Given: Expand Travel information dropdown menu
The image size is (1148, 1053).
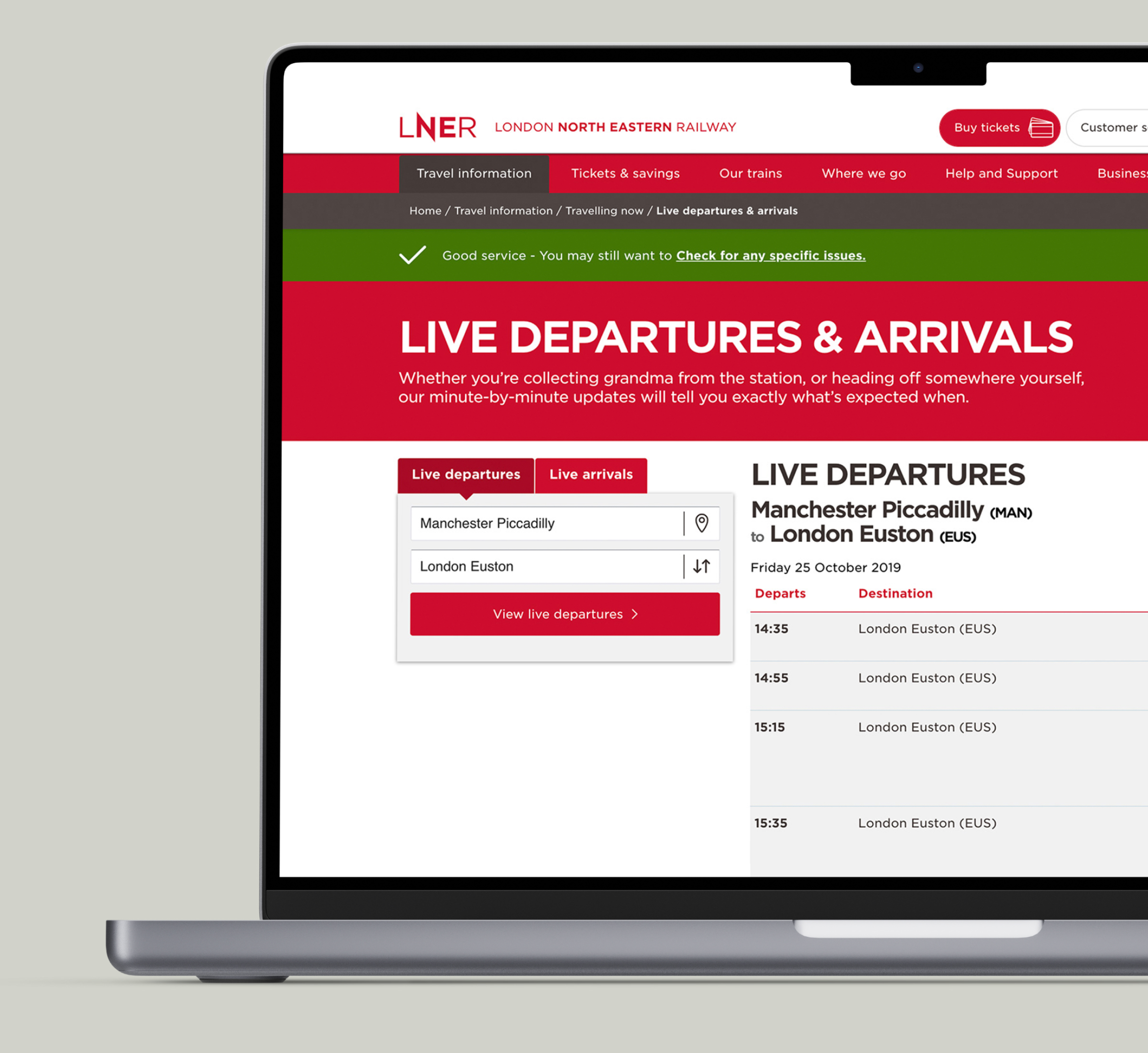Looking at the screenshot, I should [474, 173].
